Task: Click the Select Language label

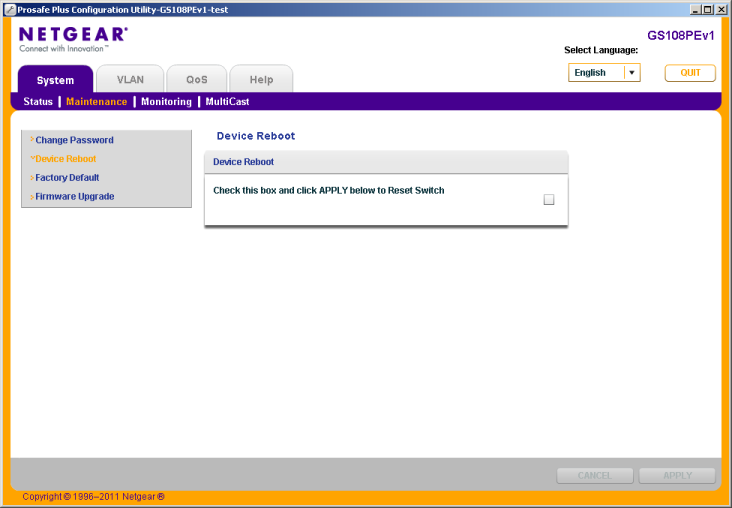Action: 601,50
